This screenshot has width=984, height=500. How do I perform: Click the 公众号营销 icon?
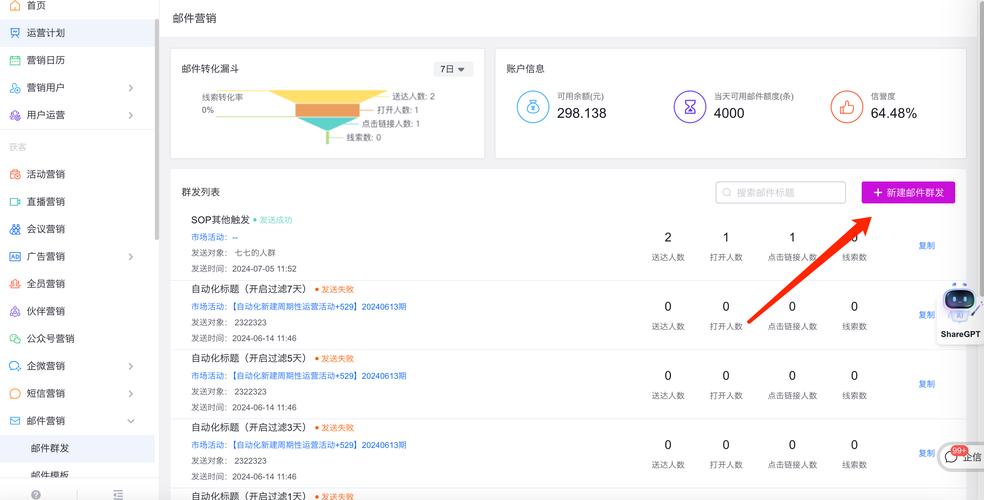(15, 339)
